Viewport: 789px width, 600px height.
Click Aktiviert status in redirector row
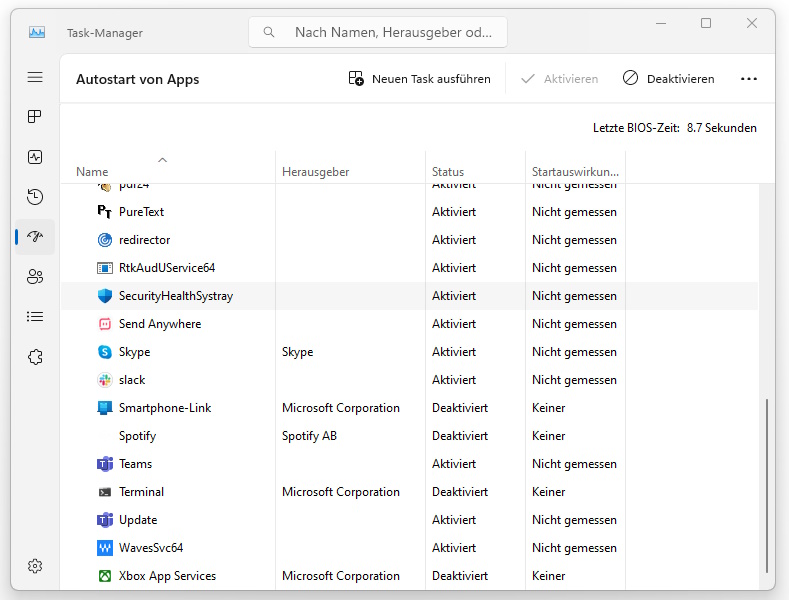click(454, 240)
